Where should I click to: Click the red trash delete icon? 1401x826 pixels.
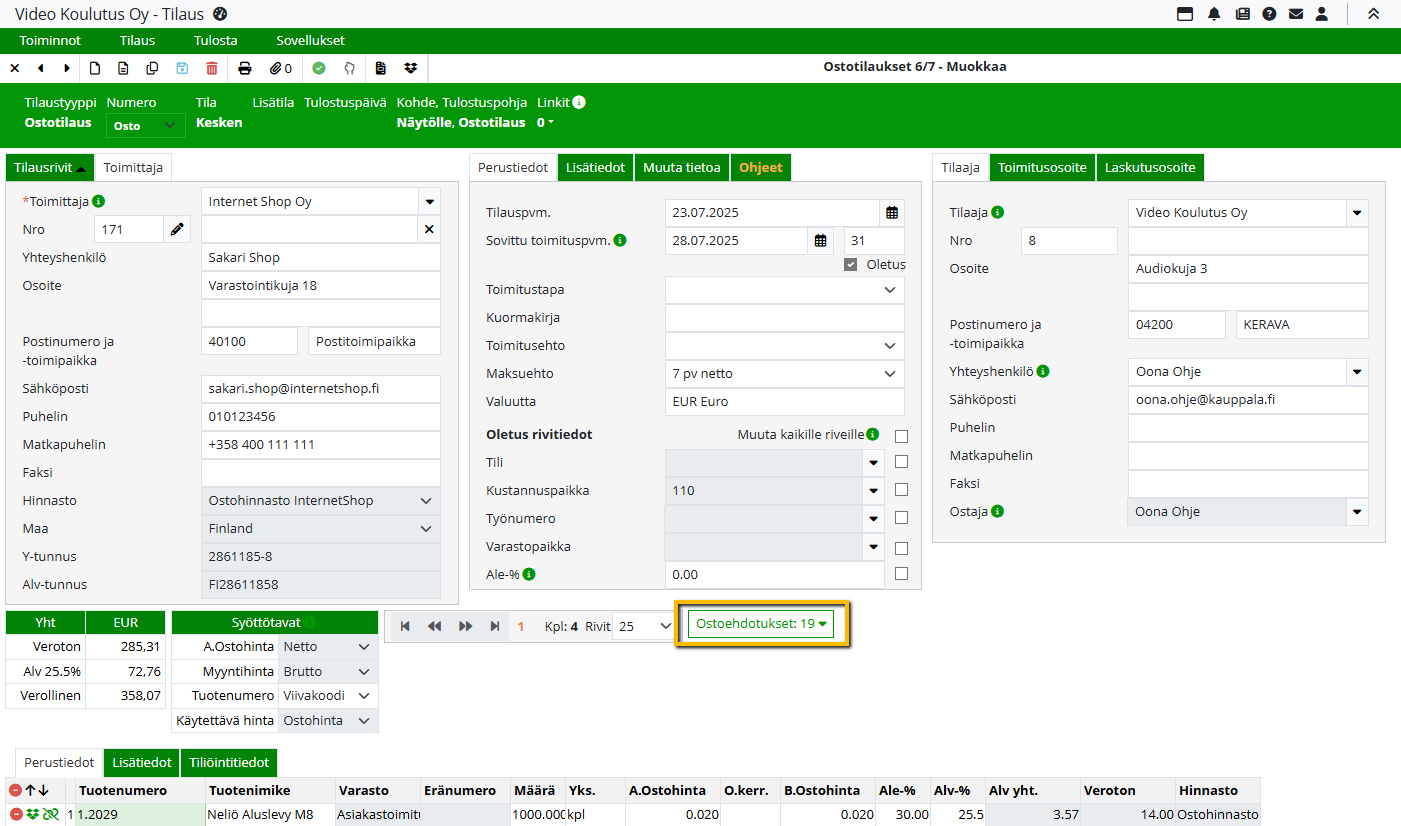click(x=211, y=68)
